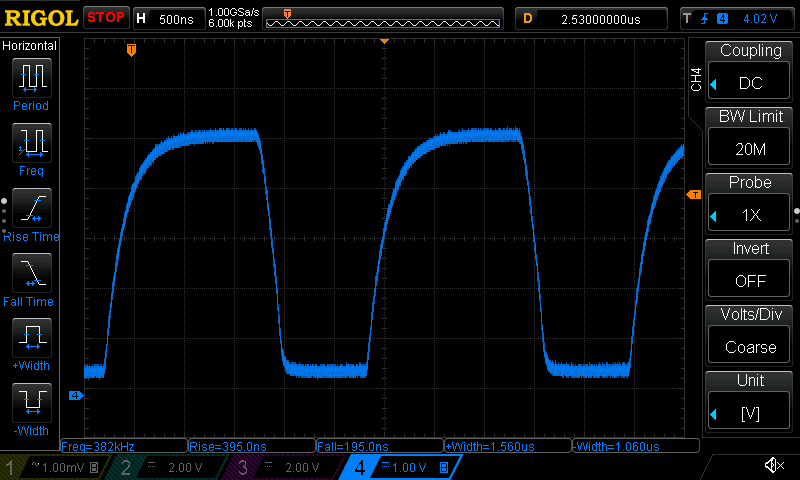The image size is (800, 480).
Task: Click the memory depth 6.00k pts text
Action: pyautogui.click(x=230, y=23)
